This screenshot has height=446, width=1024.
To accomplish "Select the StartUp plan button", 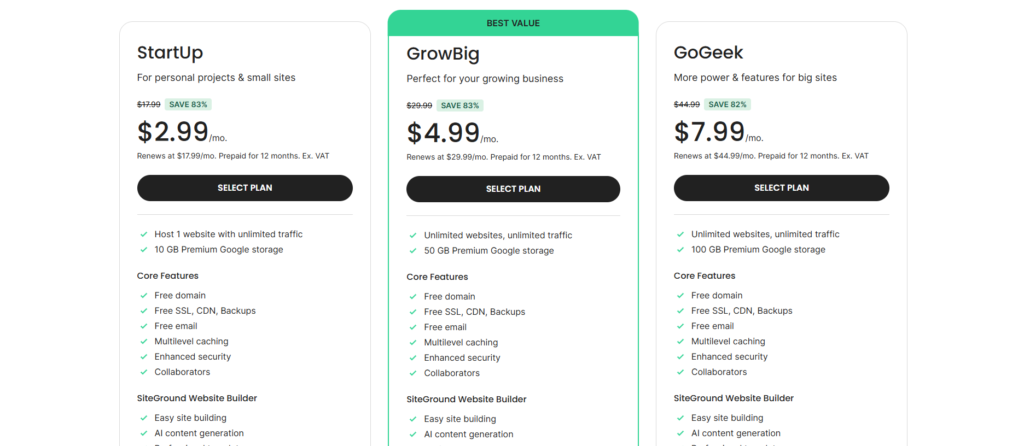I will coord(244,188).
